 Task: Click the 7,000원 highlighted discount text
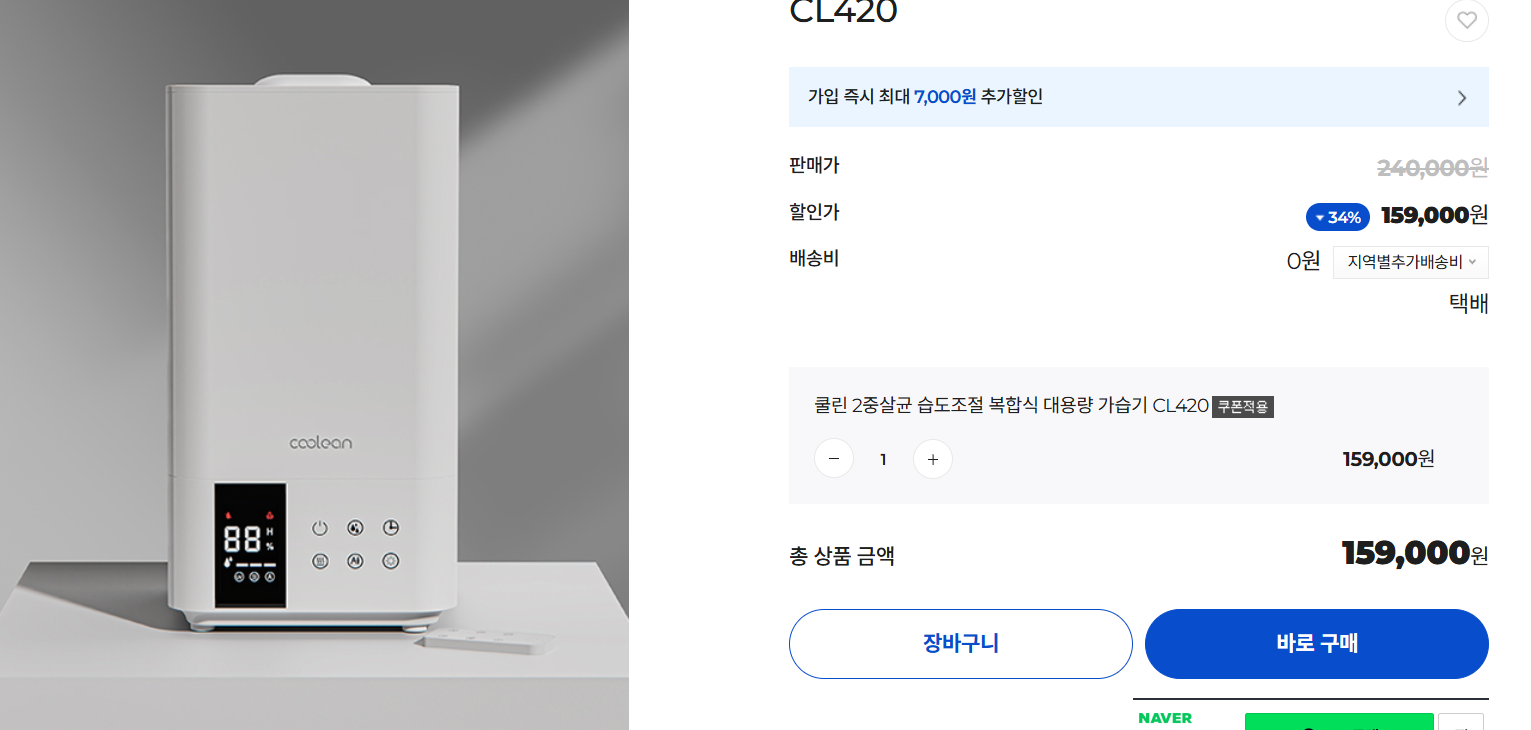(x=945, y=97)
